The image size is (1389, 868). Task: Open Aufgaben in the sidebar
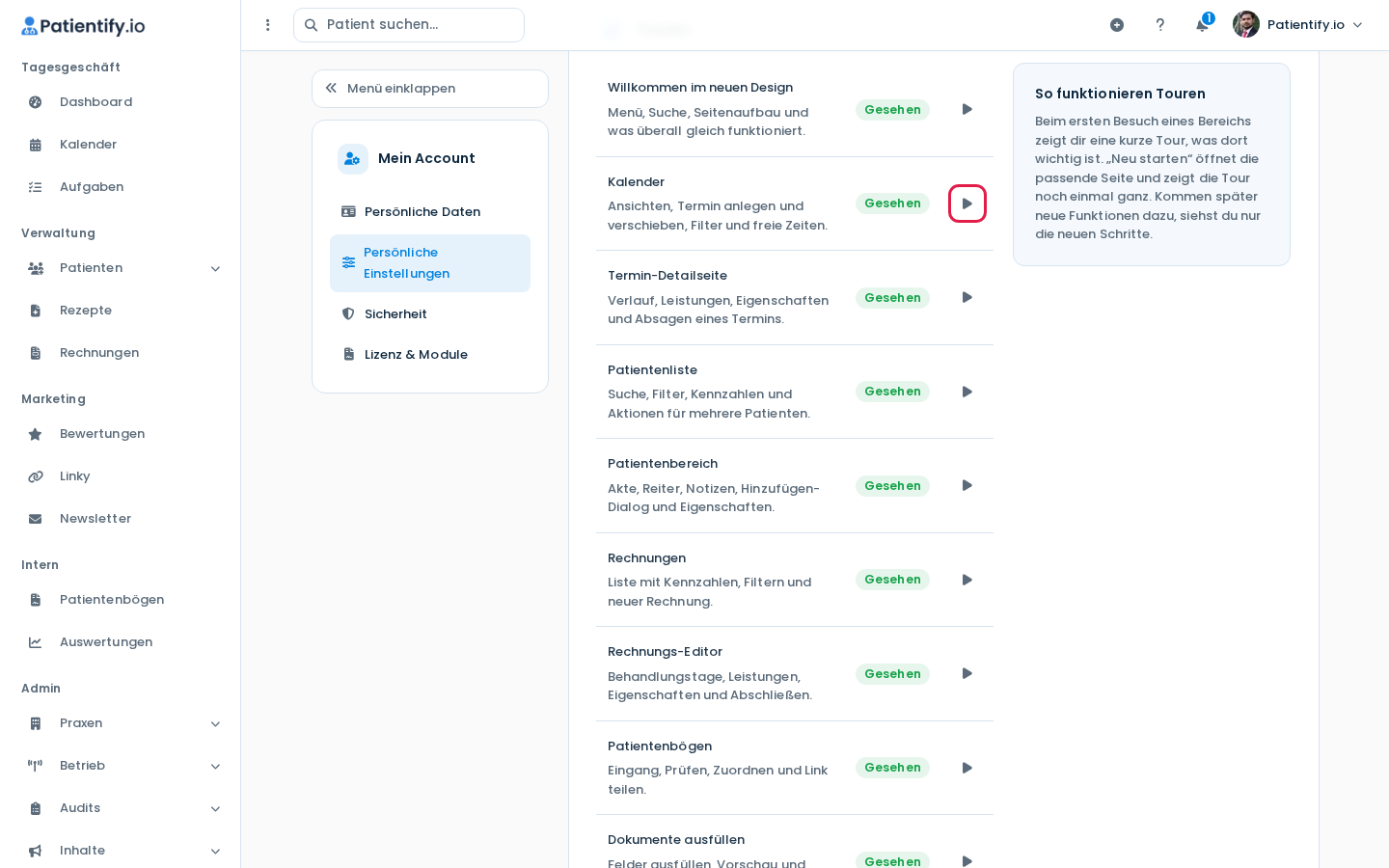click(121, 187)
